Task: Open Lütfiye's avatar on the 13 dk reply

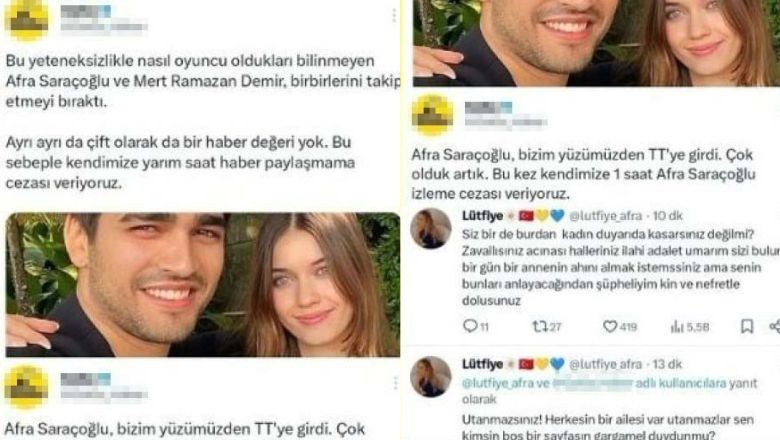Action: [x=431, y=376]
